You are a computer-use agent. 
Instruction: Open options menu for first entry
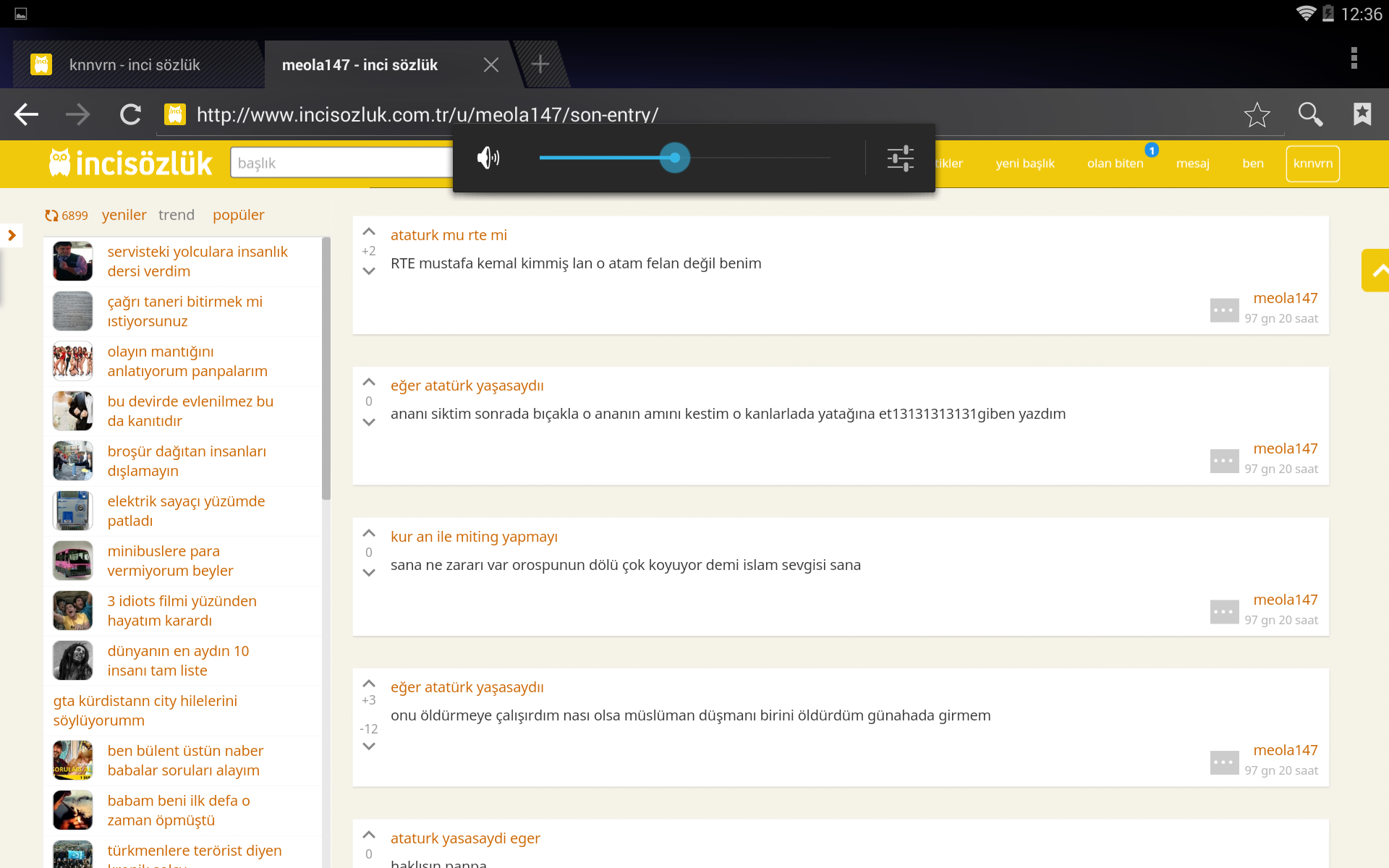(1224, 310)
